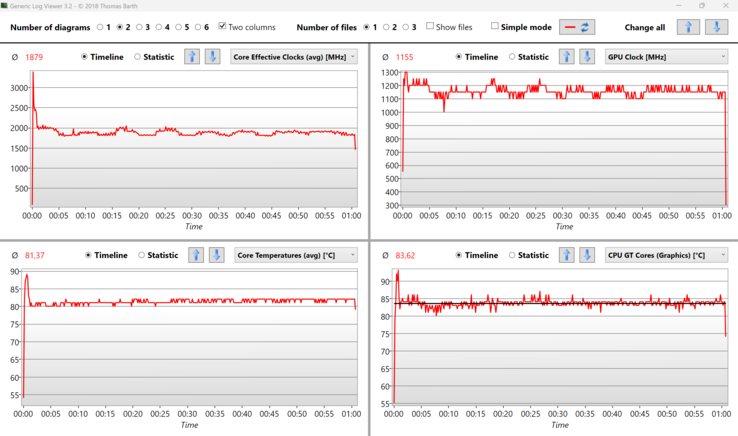The image size is (738, 436).
Task: Uncheck the Two columns checkbox
Action: tap(222, 27)
